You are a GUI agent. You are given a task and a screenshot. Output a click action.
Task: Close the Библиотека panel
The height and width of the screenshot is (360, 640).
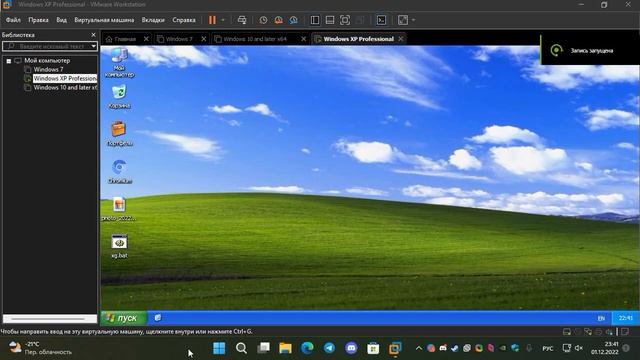coord(93,35)
